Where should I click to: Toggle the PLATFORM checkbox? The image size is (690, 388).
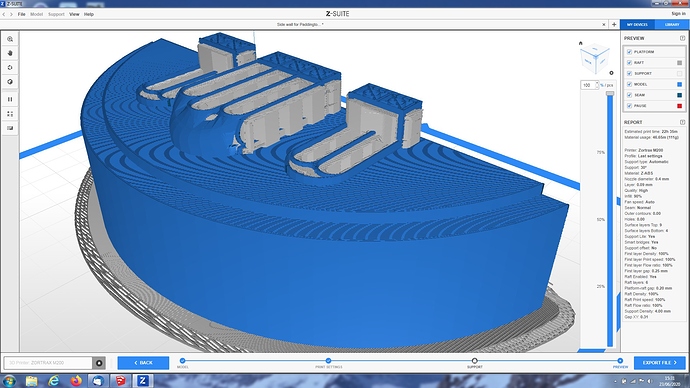[629, 52]
